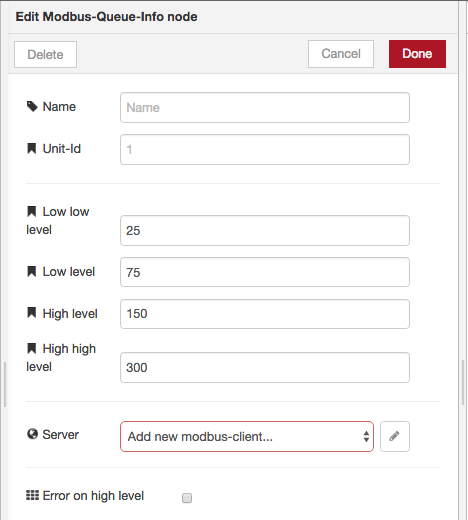Click the Server label text

[61, 434]
